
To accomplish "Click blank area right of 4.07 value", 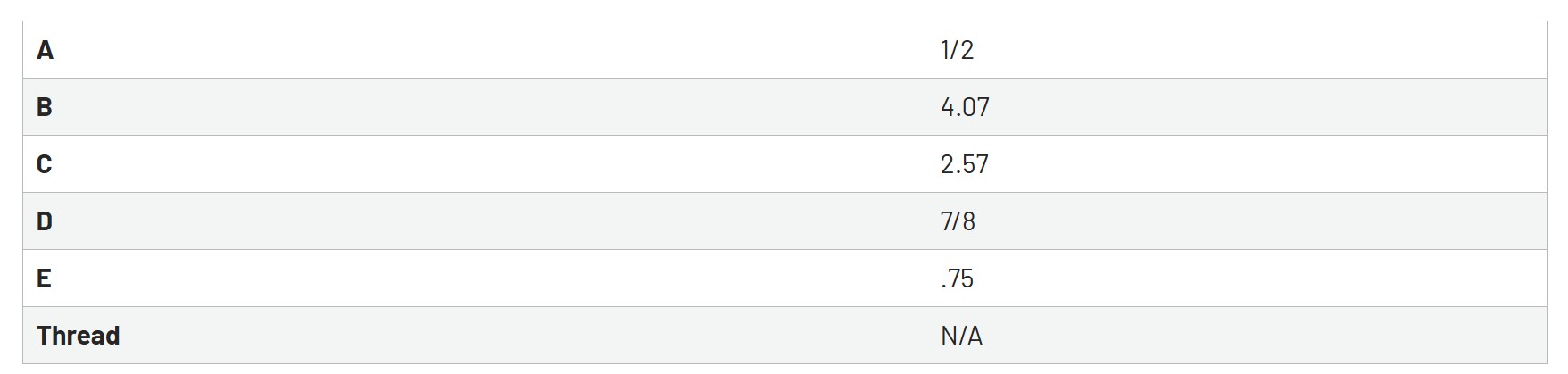I will coord(1267,107).
